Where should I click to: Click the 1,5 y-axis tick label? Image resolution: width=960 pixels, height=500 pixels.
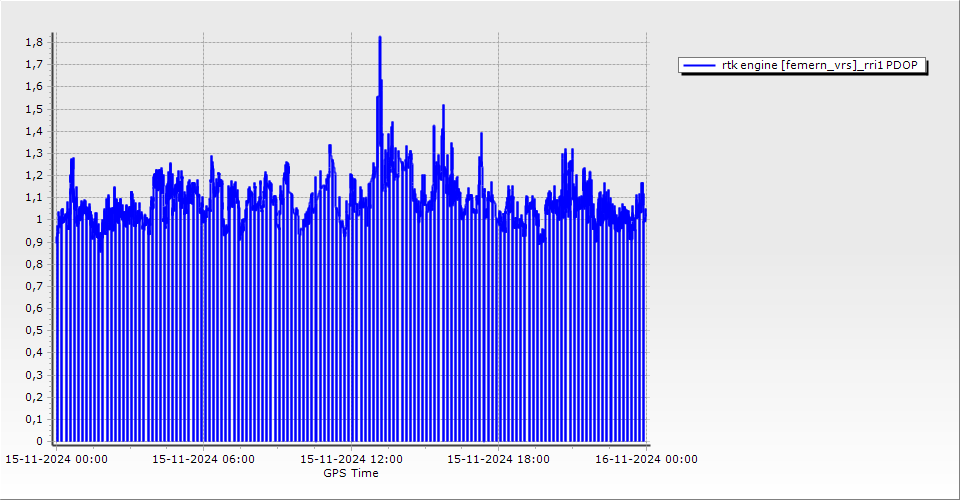(33, 109)
